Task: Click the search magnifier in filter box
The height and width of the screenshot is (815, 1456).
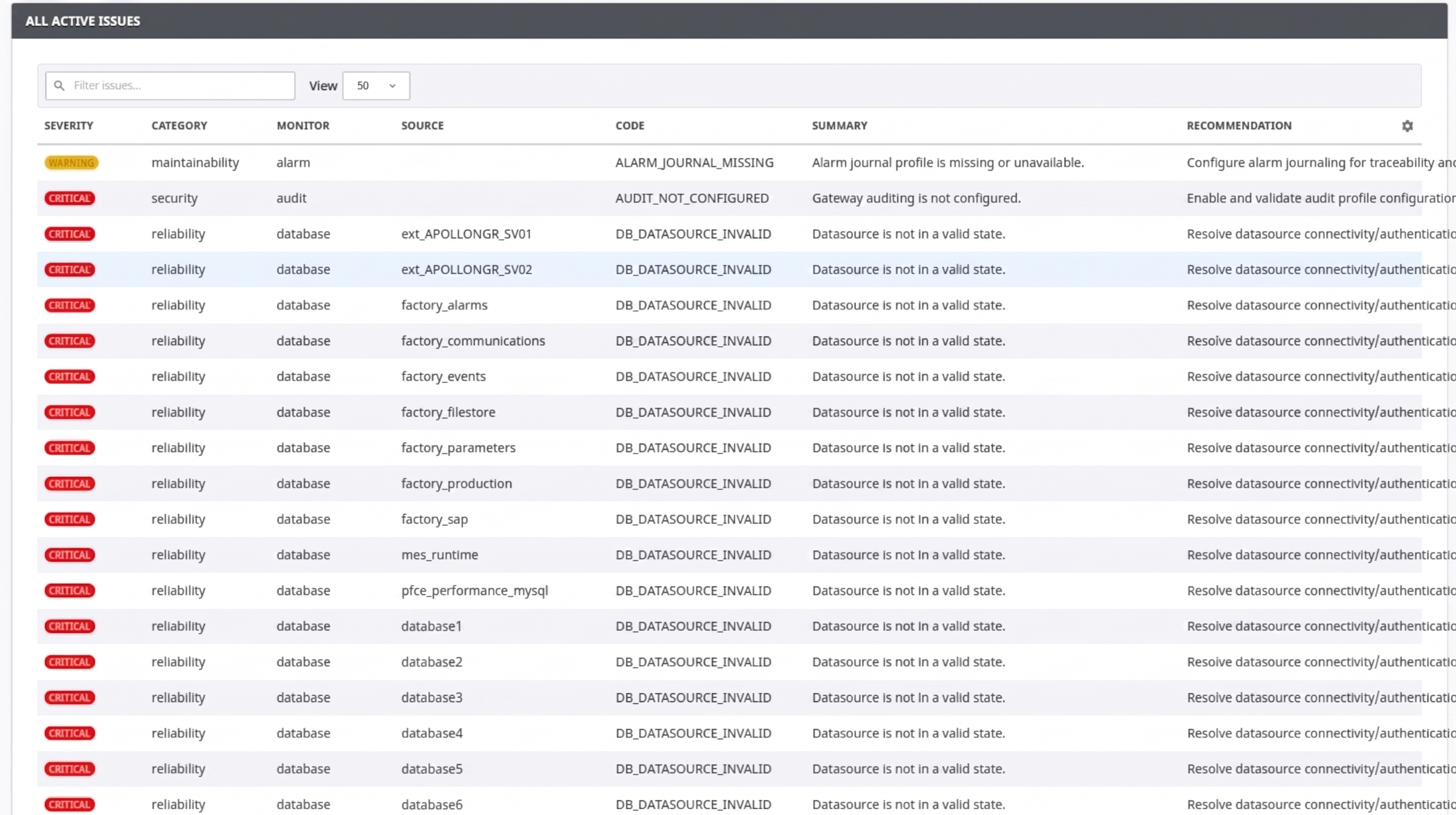Action: [x=59, y=85]
